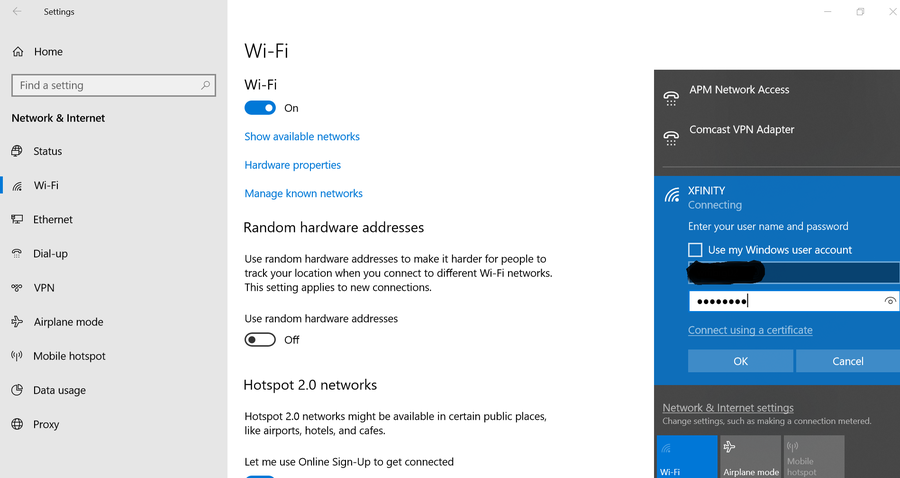Check Use my Windows user account
Image resolution: width=900 pixels, height=478 pixels.
[695, 250]
